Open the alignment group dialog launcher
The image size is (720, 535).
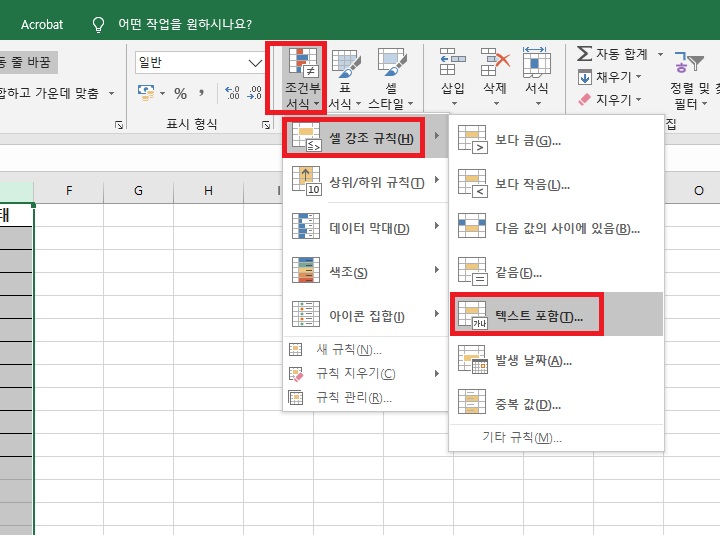coord(119,124)
